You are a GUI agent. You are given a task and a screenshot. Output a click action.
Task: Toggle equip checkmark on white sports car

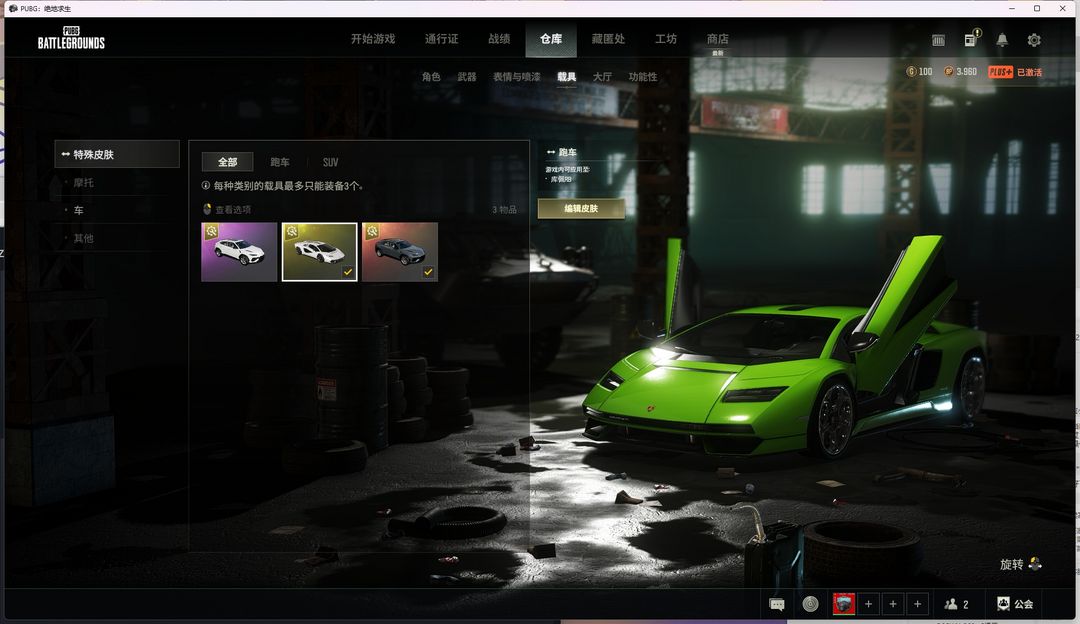(347, 272)
